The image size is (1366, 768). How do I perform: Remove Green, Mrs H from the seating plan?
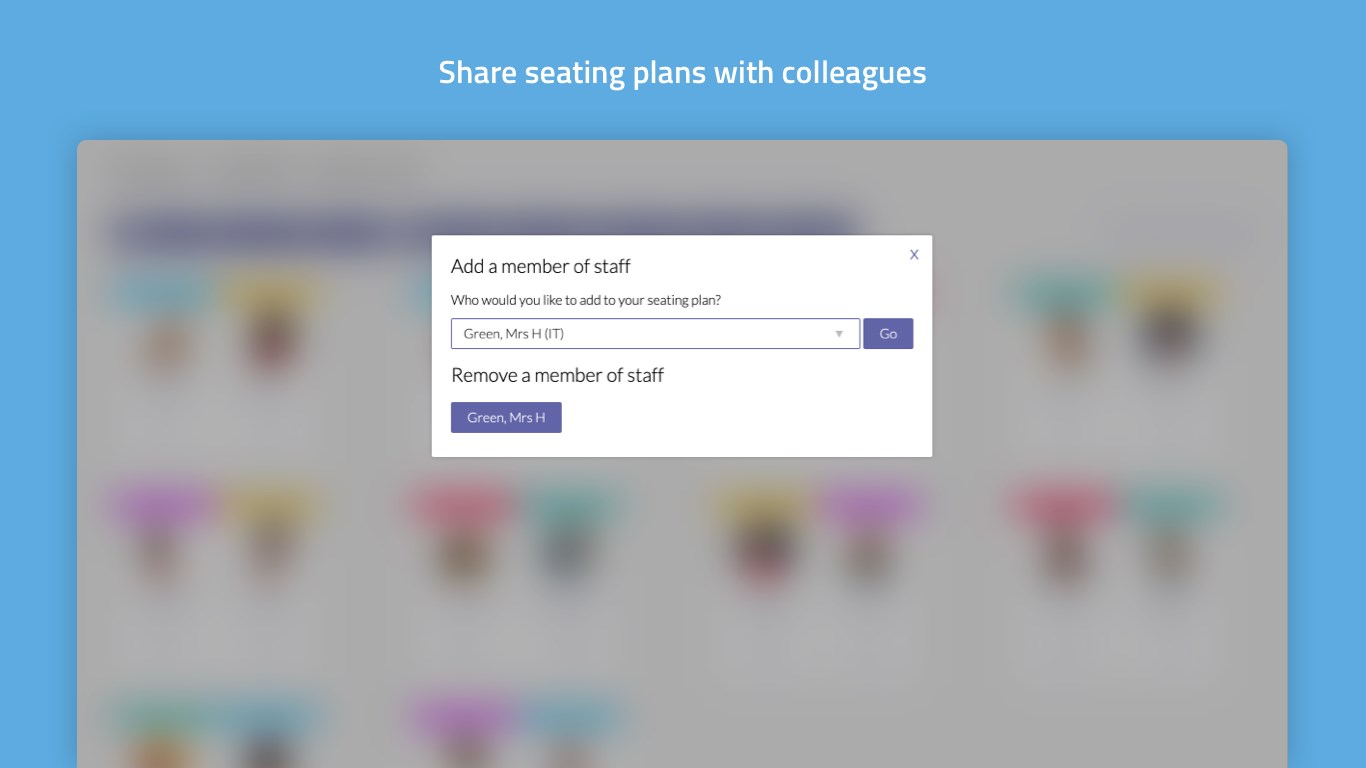(506, 418)
